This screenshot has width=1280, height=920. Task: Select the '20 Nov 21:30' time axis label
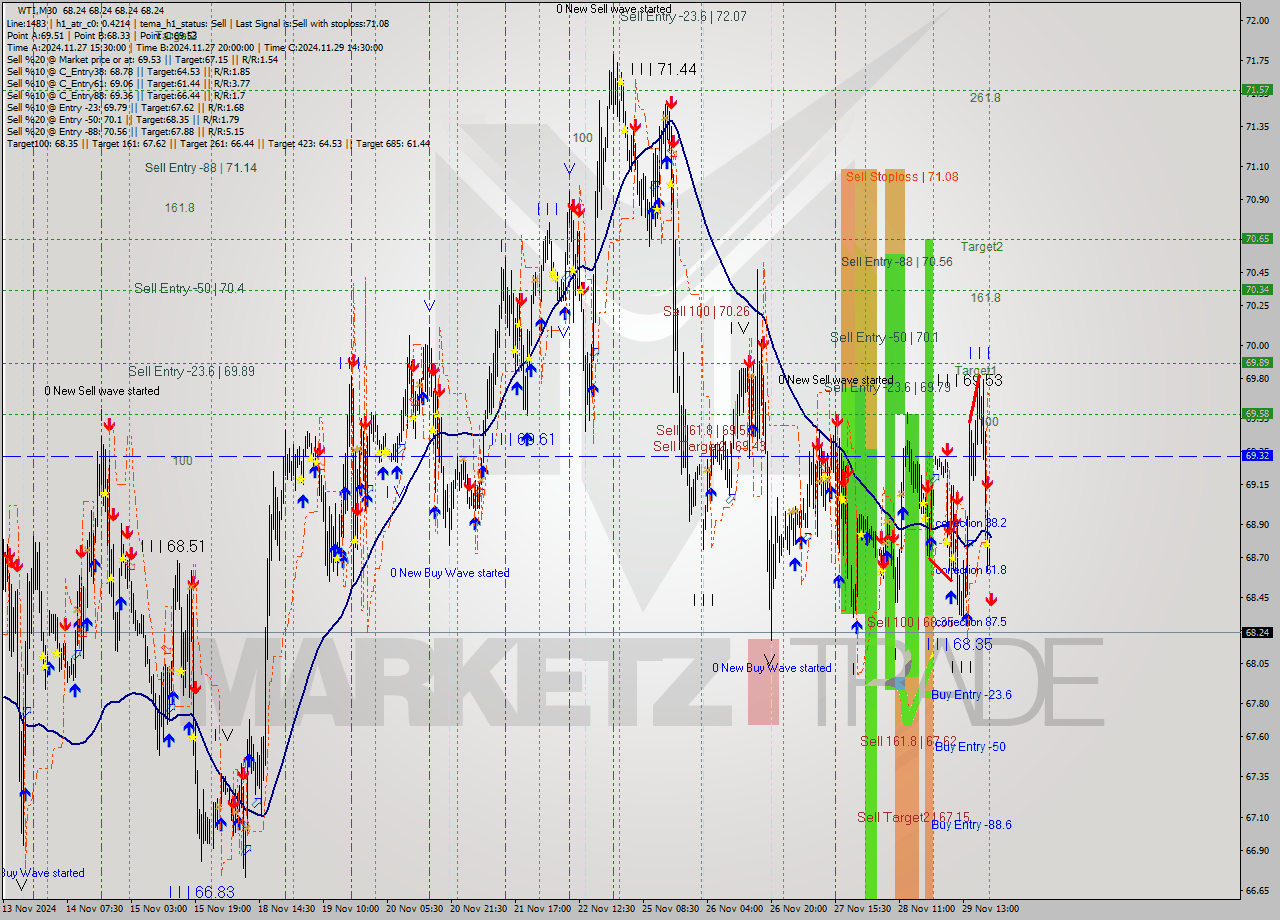click(478, 909)
